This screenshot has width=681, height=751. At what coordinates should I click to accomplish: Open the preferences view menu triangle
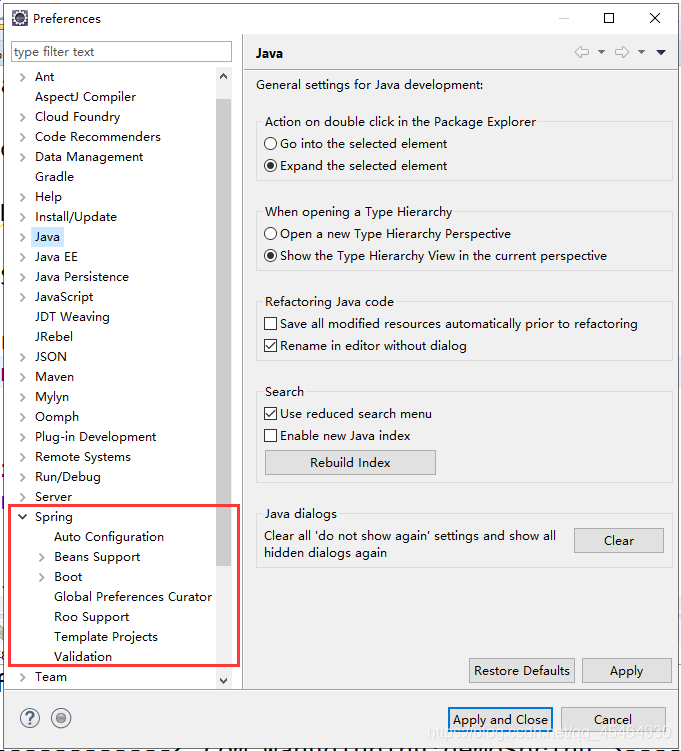pyautogui.click(x=661, y=52)
